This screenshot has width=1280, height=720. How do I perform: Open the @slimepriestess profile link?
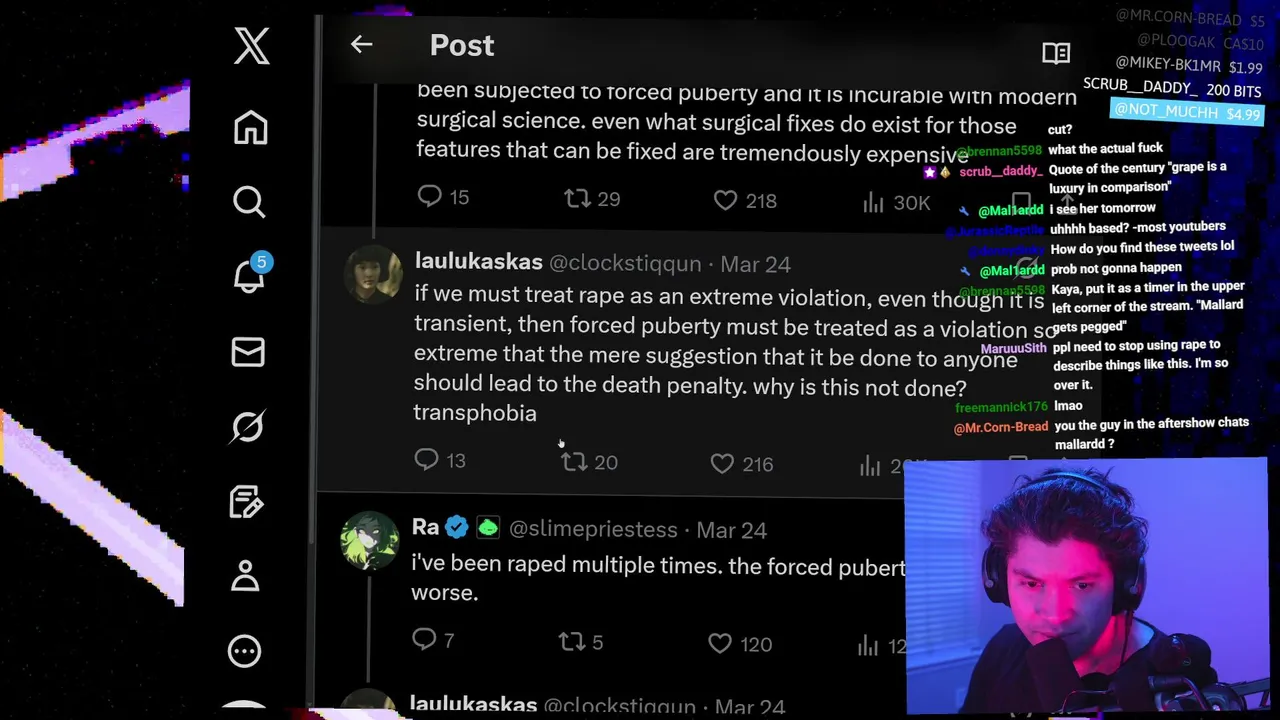(x=593, y=530)
